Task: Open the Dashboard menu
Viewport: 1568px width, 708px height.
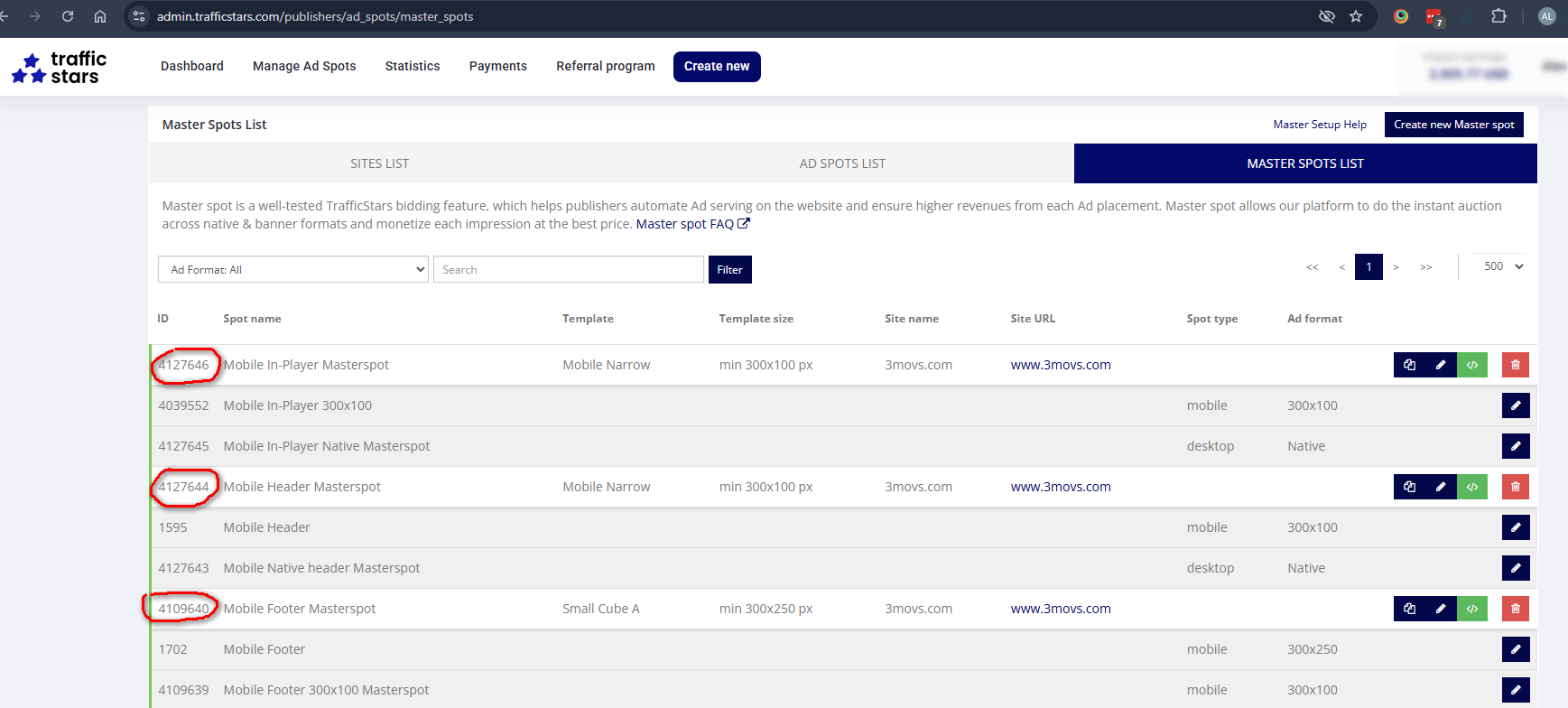Action: (192, 66)
